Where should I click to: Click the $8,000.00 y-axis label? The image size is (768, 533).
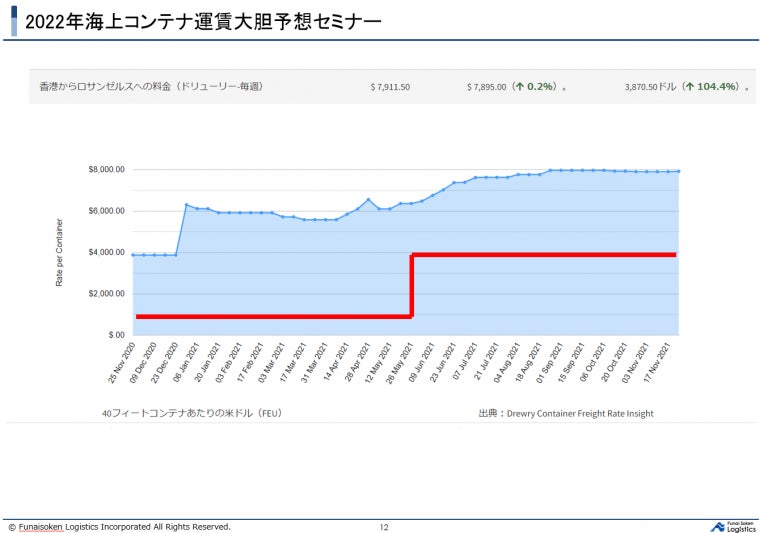106,170
